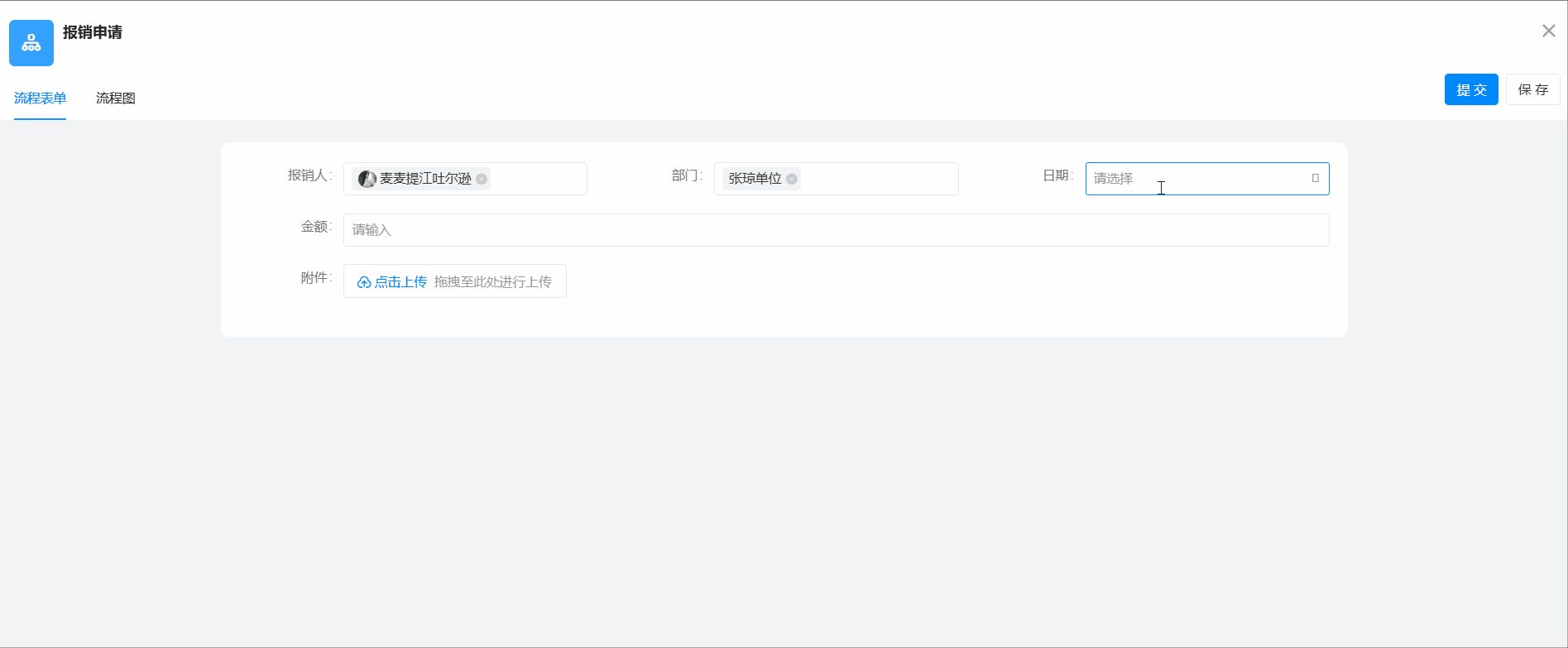
Task: Click the 保存 button
Action: click(x=1532, y=89)
